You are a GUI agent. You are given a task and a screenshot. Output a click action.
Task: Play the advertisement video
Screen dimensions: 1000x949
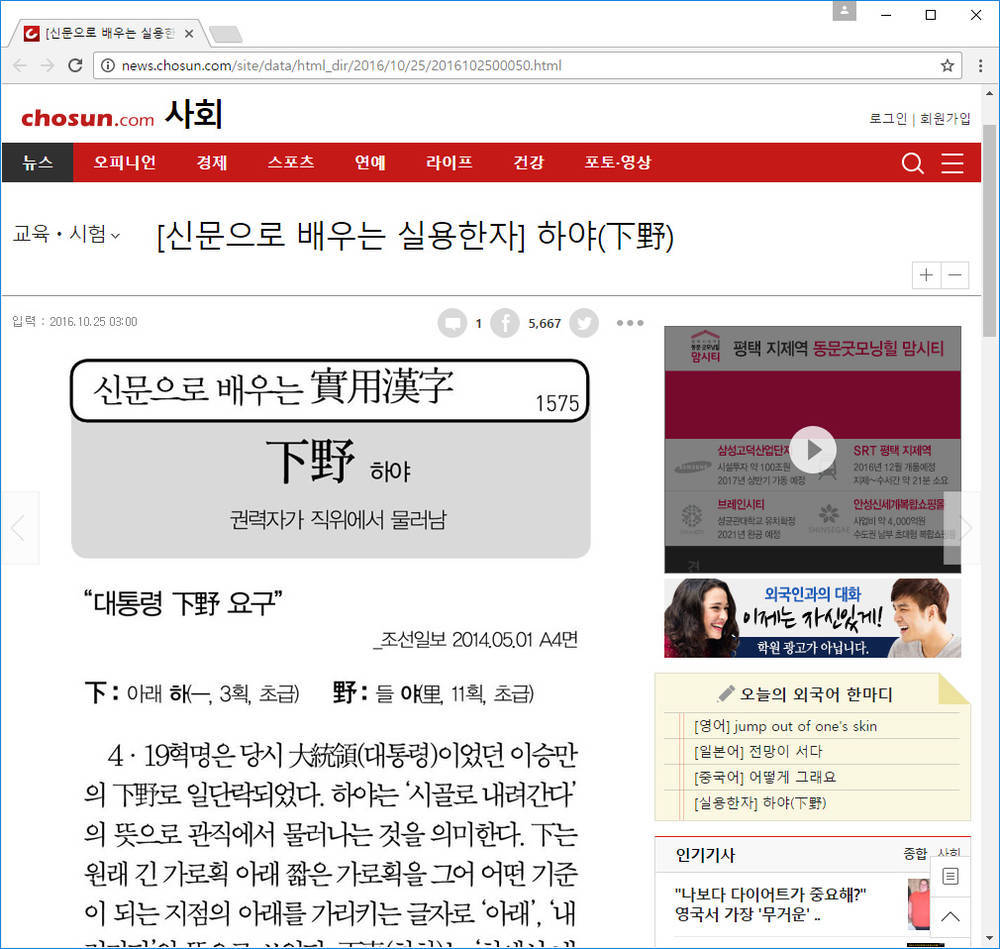[x=813, y=450]
